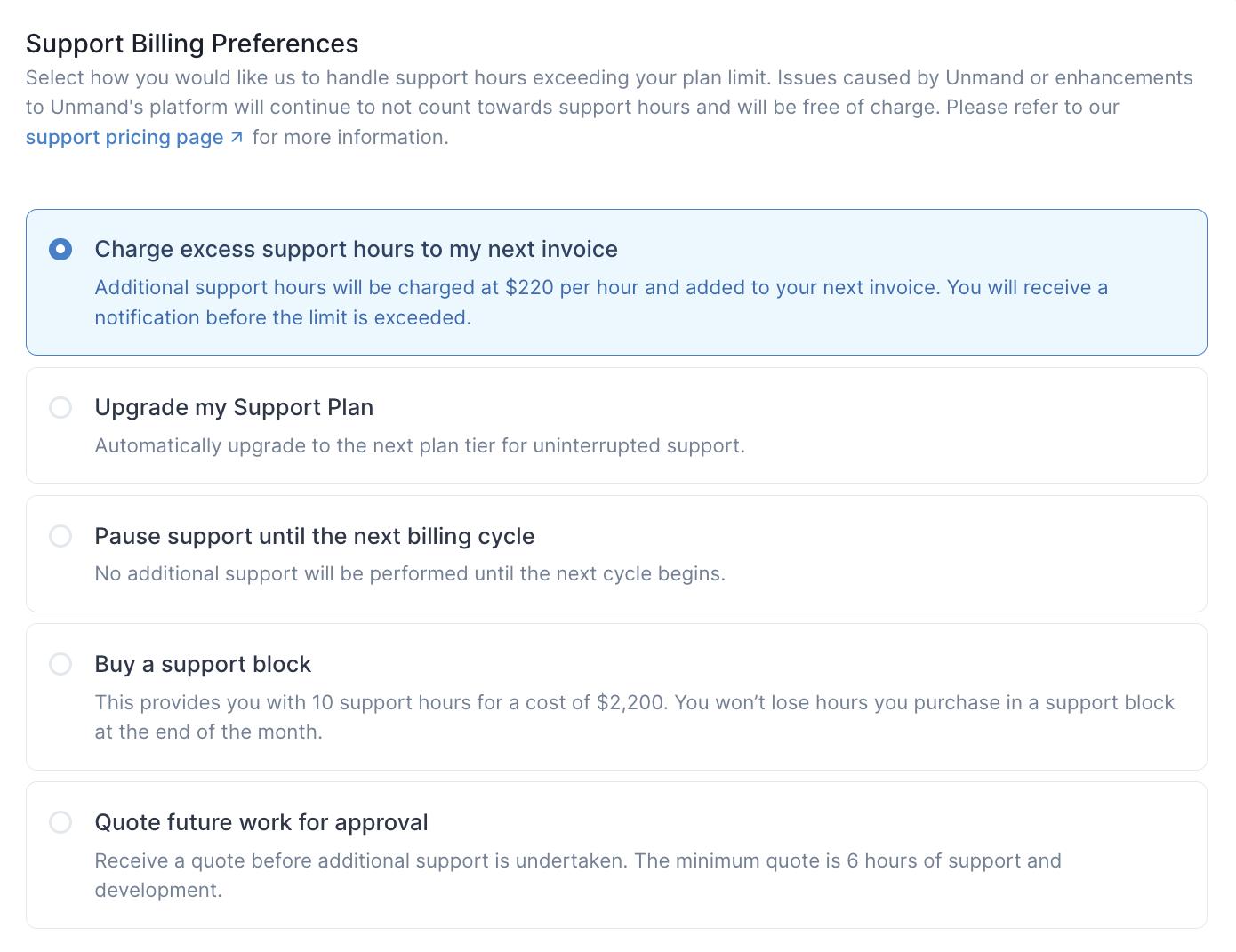Click the automatically upgrade description text
This screenshot has height=952, width=1236.
[420, 445]
